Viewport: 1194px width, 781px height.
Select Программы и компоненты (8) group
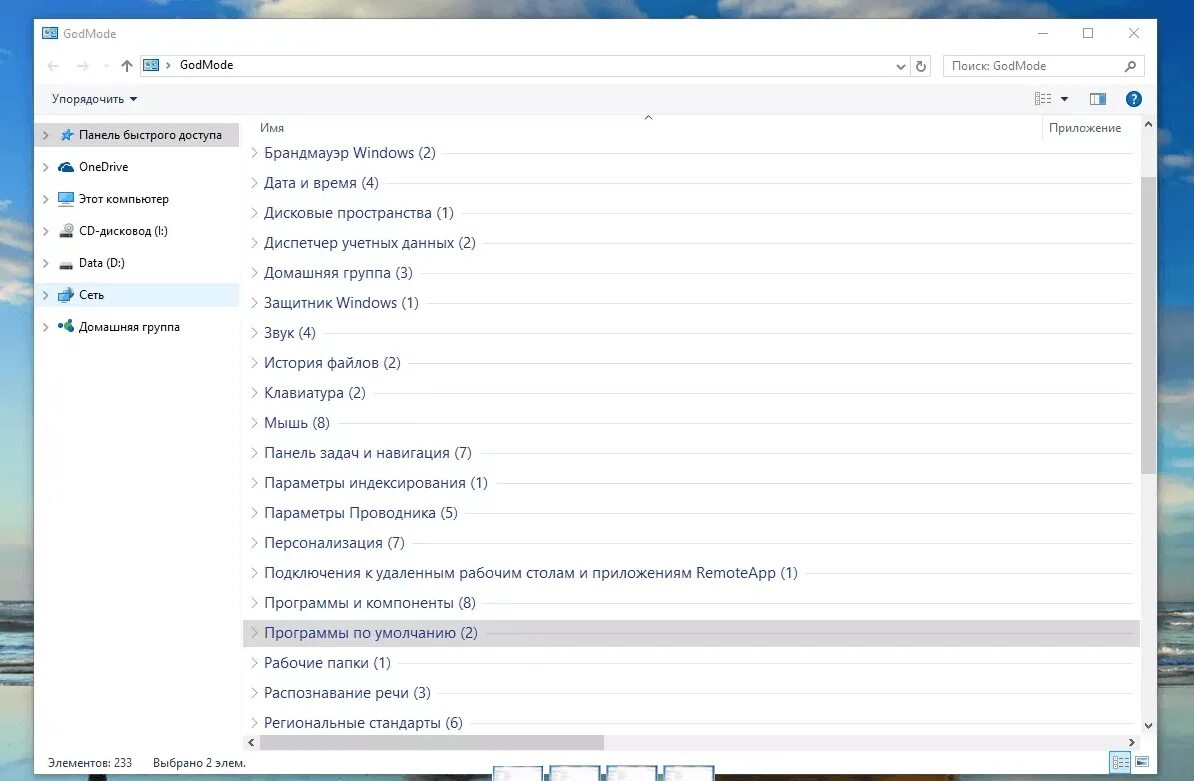(369, 603)
